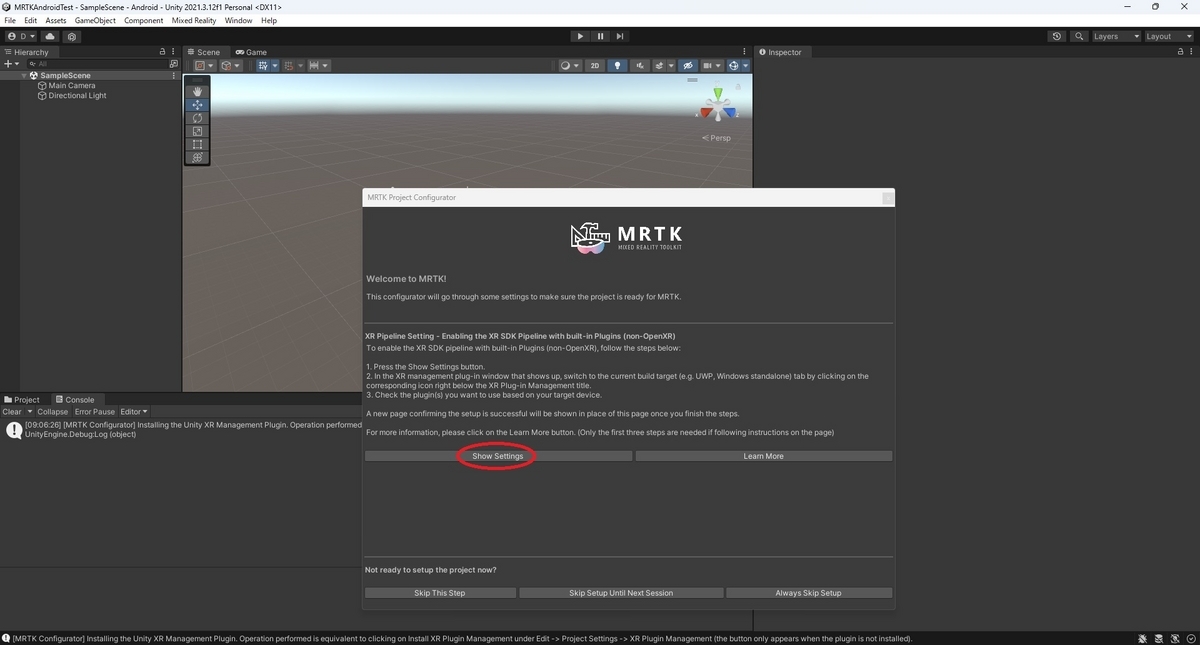This screenshot has height=645, width=1200.
Task: Select the combined Transform tool
Action: pyautogui.click(x=197, y=157)
